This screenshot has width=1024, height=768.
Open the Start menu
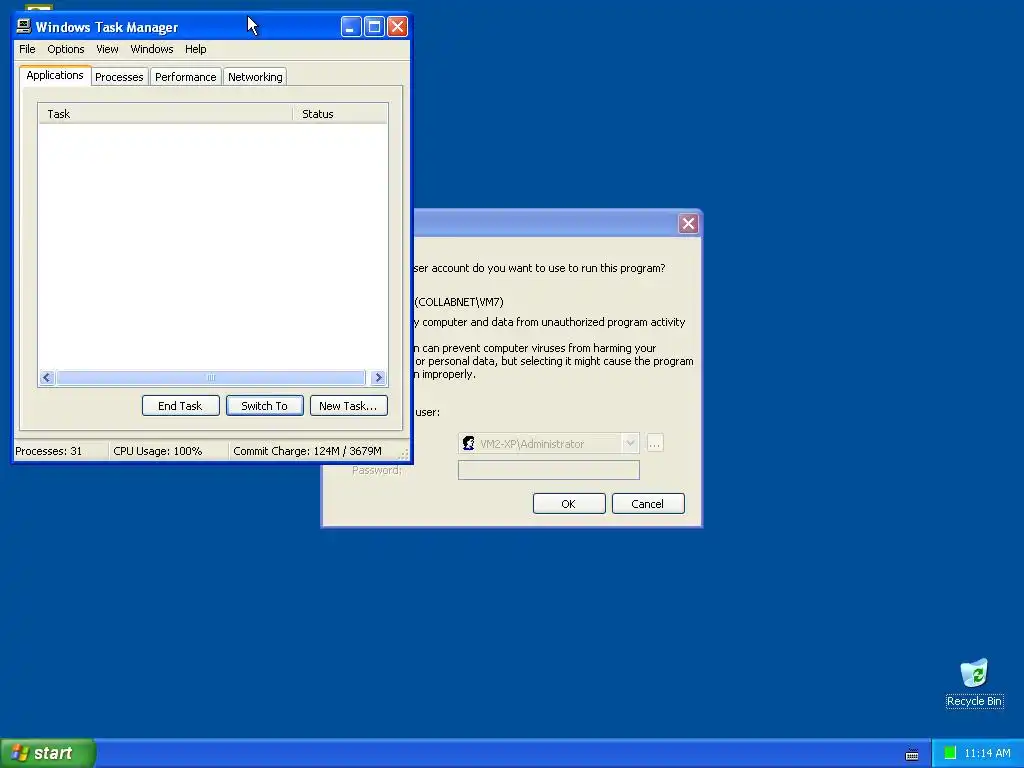tap(48, 753)
